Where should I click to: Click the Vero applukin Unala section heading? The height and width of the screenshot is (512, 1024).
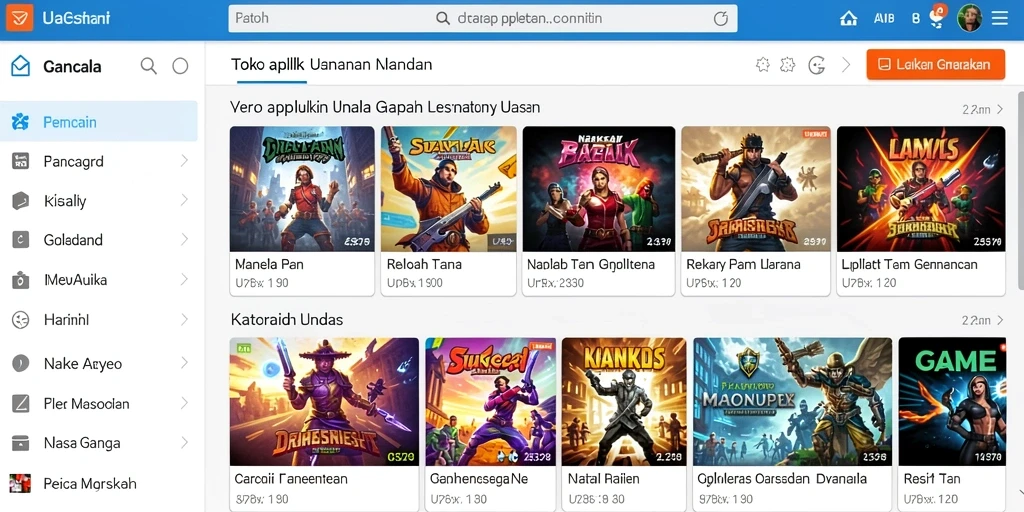385,107
